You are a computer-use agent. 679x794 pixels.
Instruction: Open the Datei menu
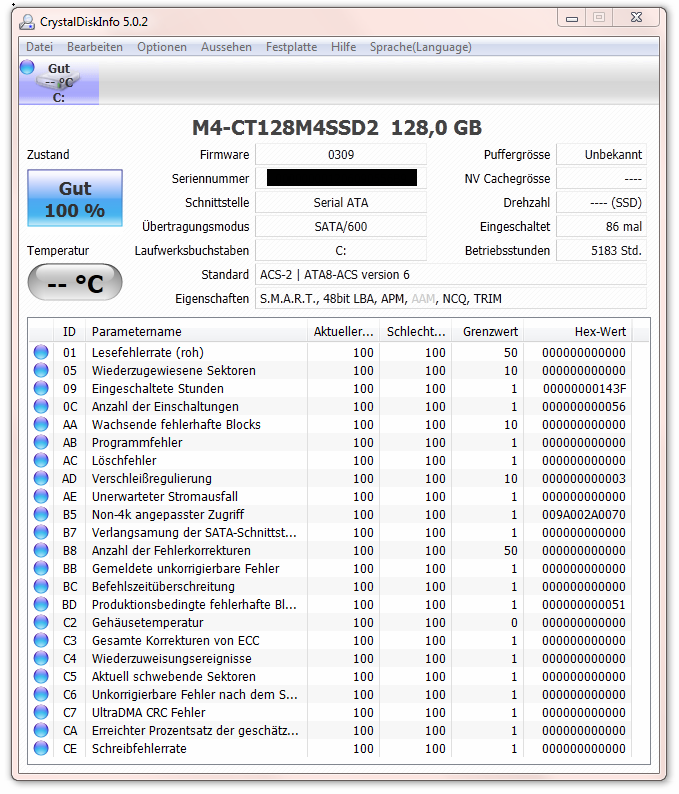click(x=39, y=47)
